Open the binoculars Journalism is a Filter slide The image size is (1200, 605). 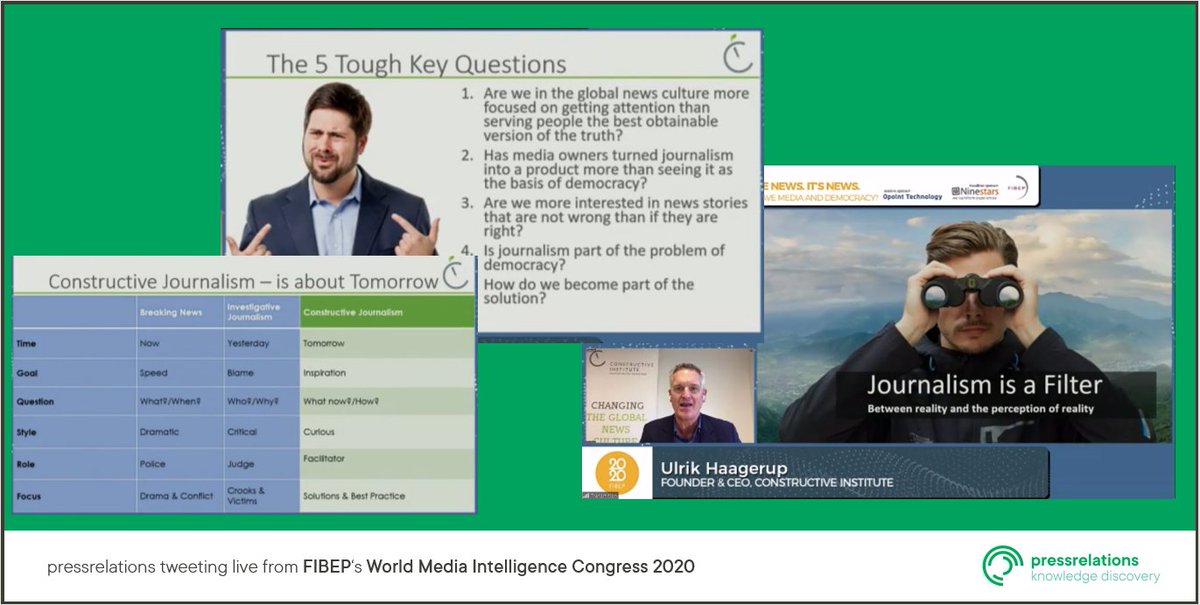965,325
